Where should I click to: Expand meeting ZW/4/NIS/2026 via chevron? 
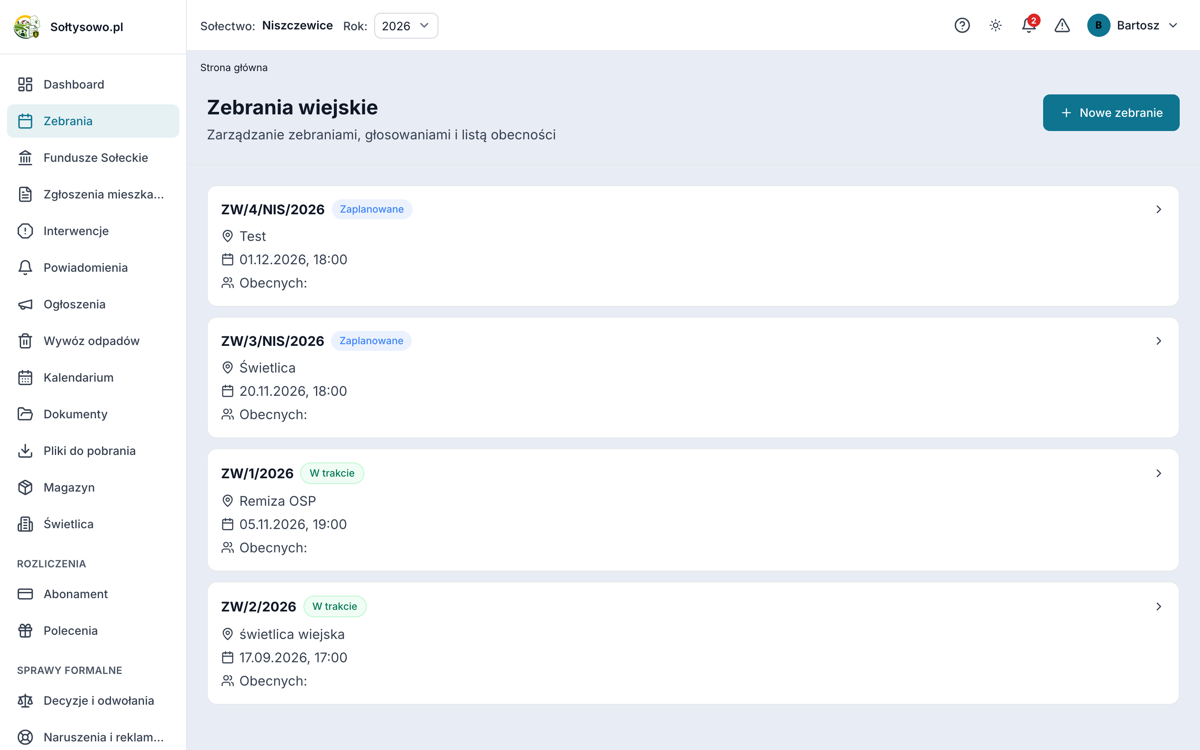tap(1159, 209)
